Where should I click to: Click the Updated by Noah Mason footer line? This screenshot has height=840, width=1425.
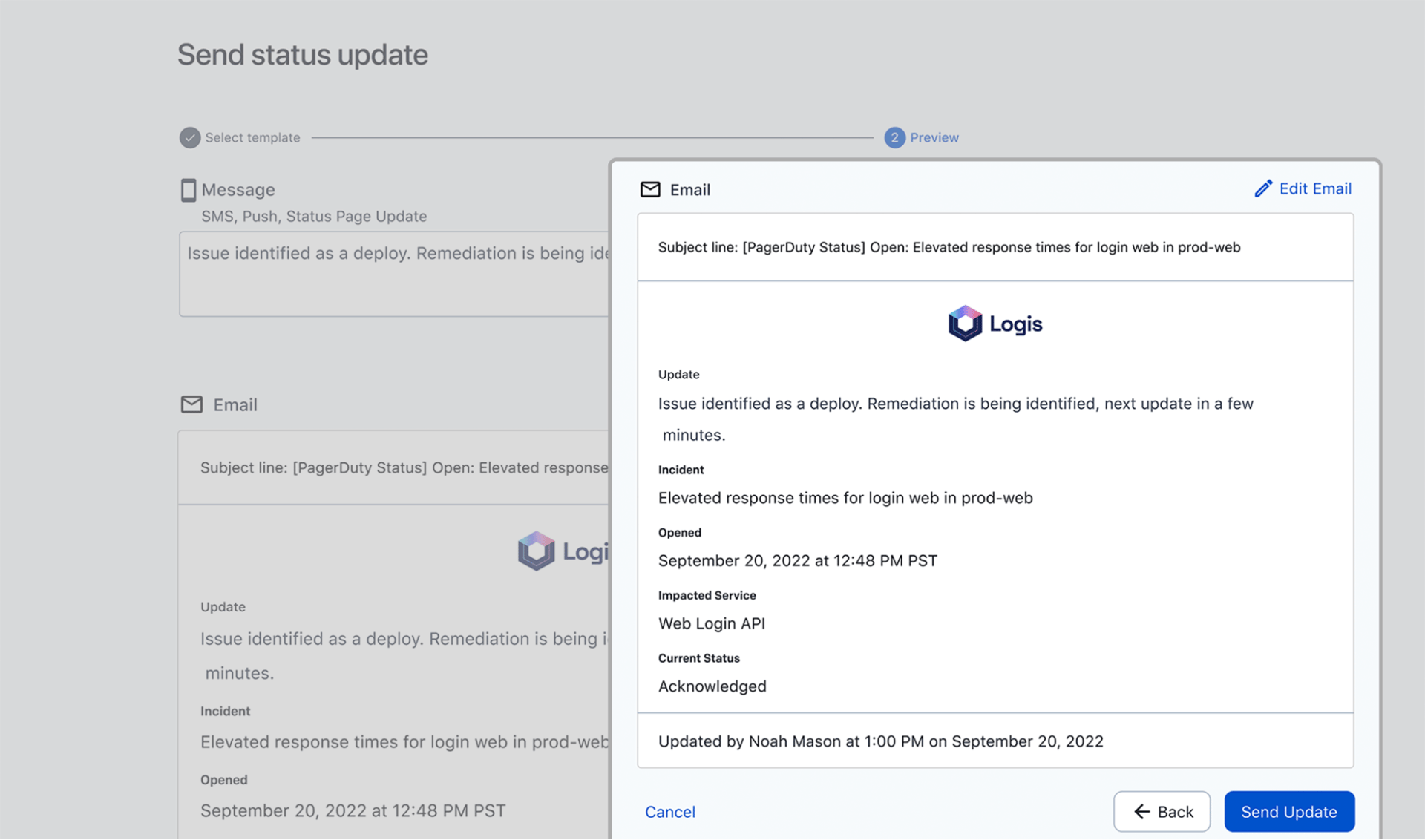tap(880, 741)
